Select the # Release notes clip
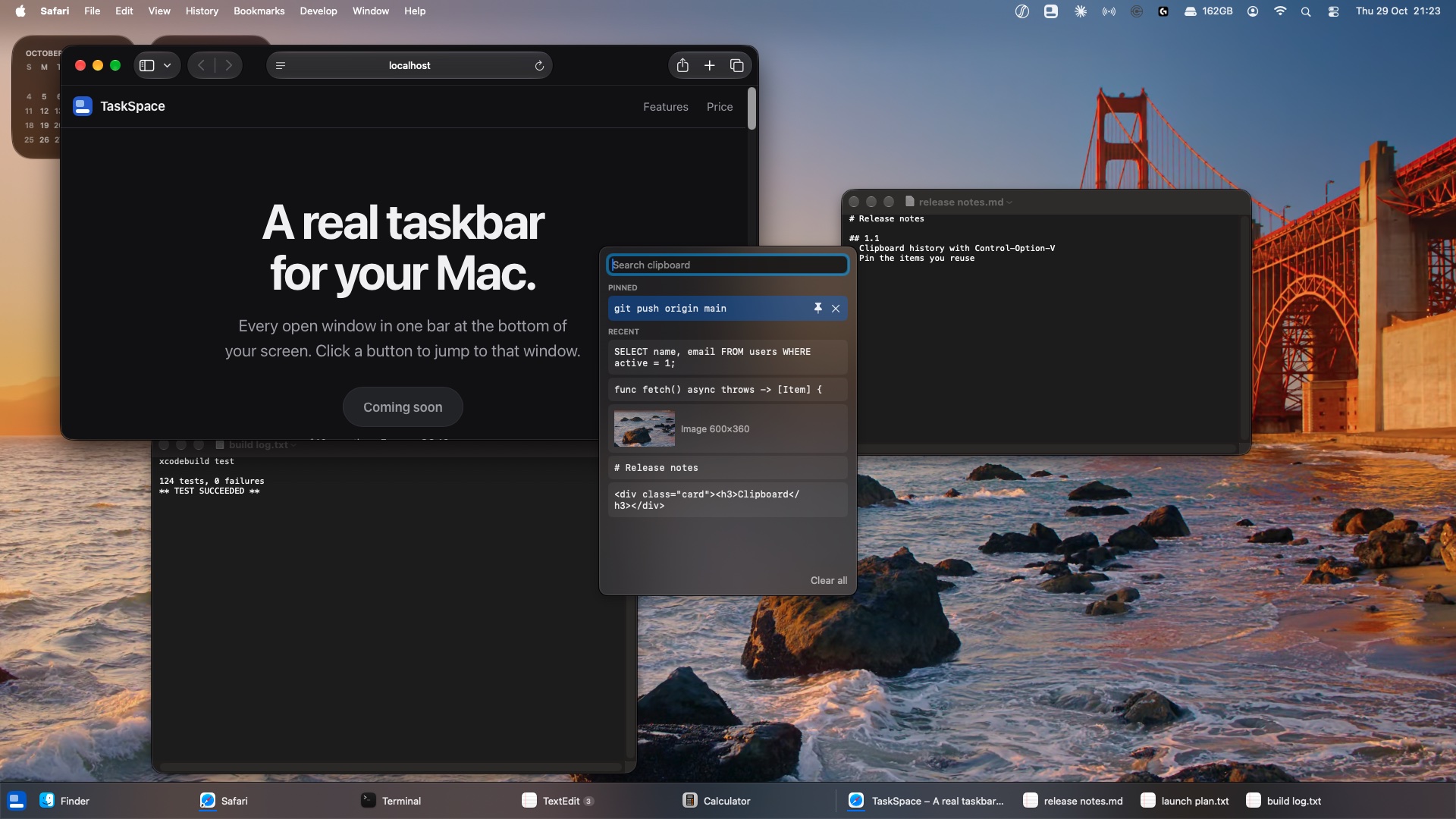The width and height of the screenshot is (1456, 819). pyautogui.click(x=727, y=467)
